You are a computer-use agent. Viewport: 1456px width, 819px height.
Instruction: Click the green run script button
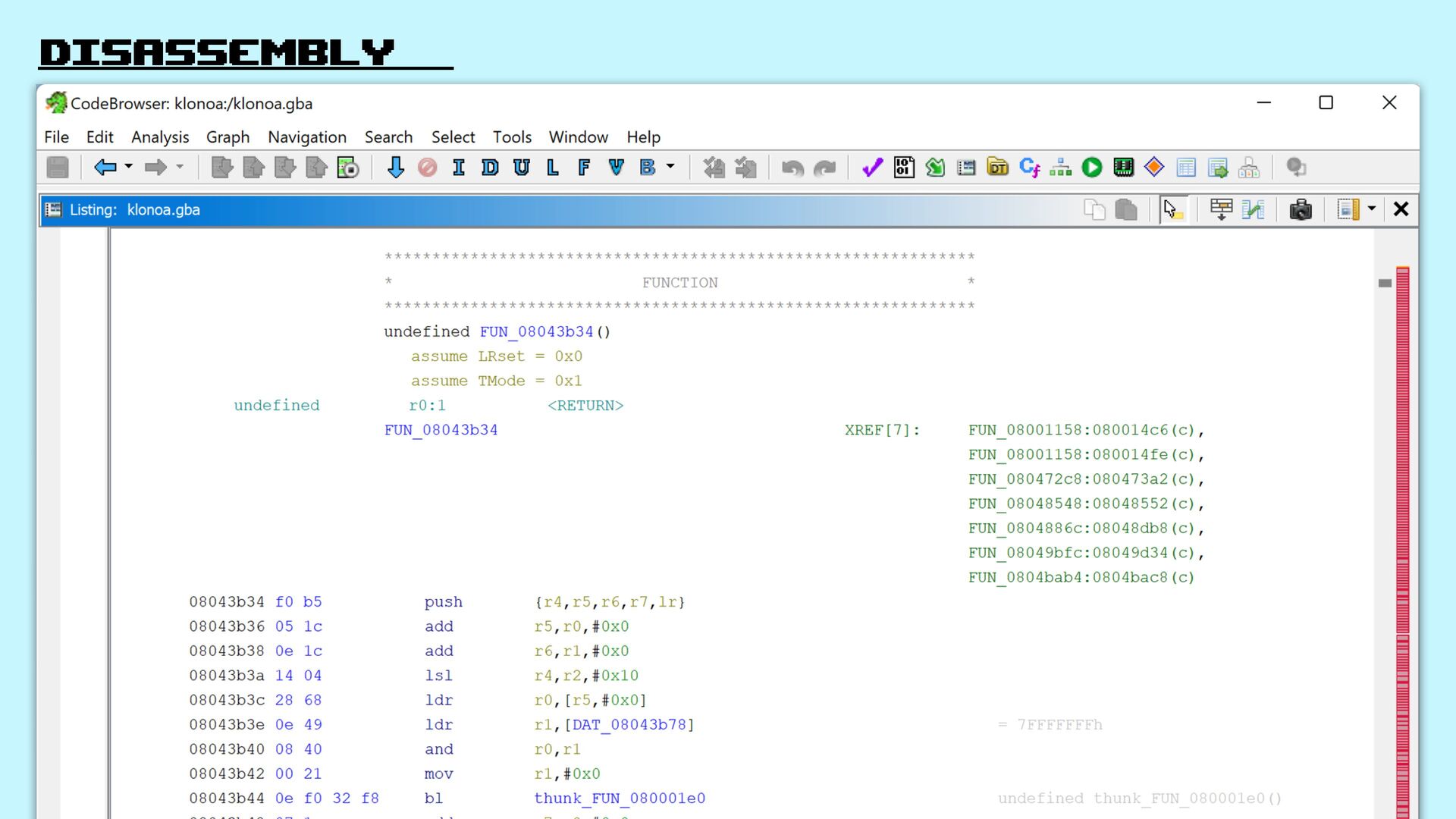tap(1092, 168)
